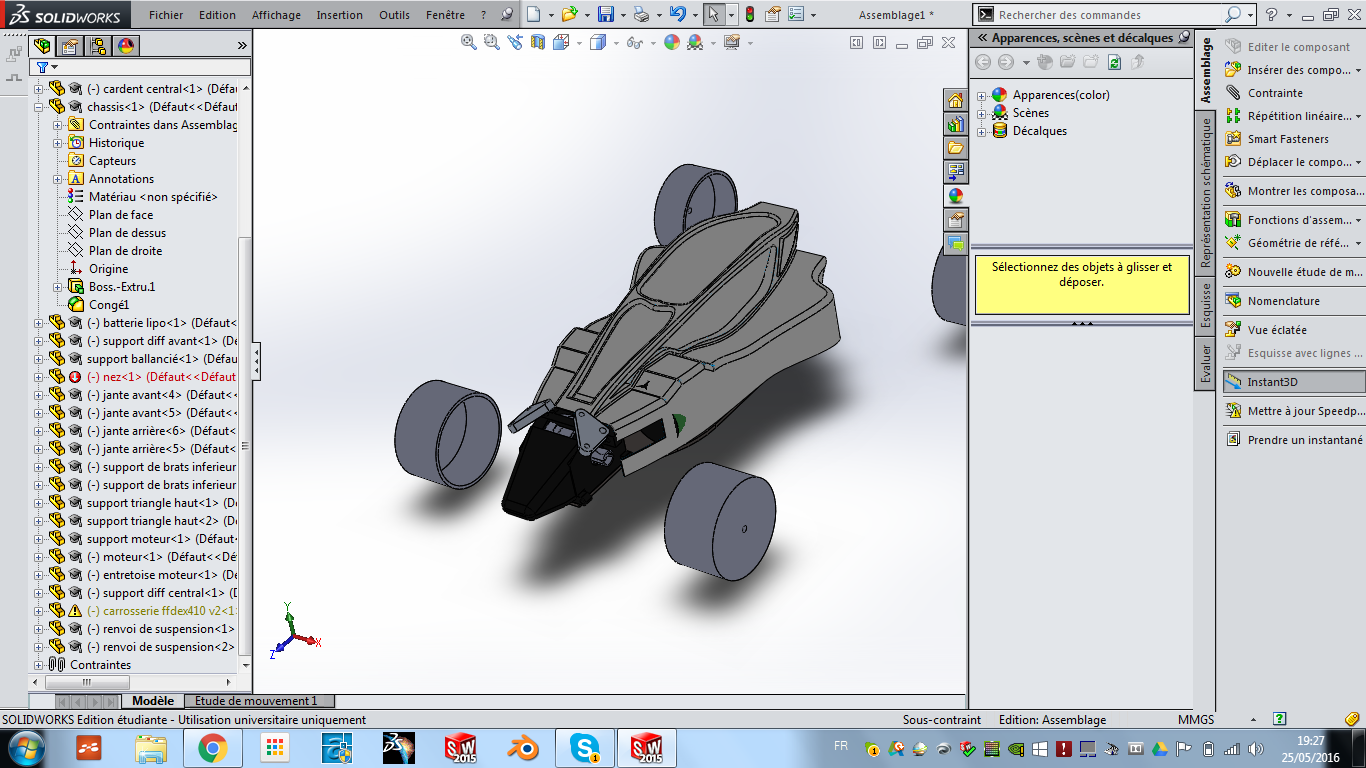
Task: Click the Design Library icon in task pane
Action: coord(956,124)
